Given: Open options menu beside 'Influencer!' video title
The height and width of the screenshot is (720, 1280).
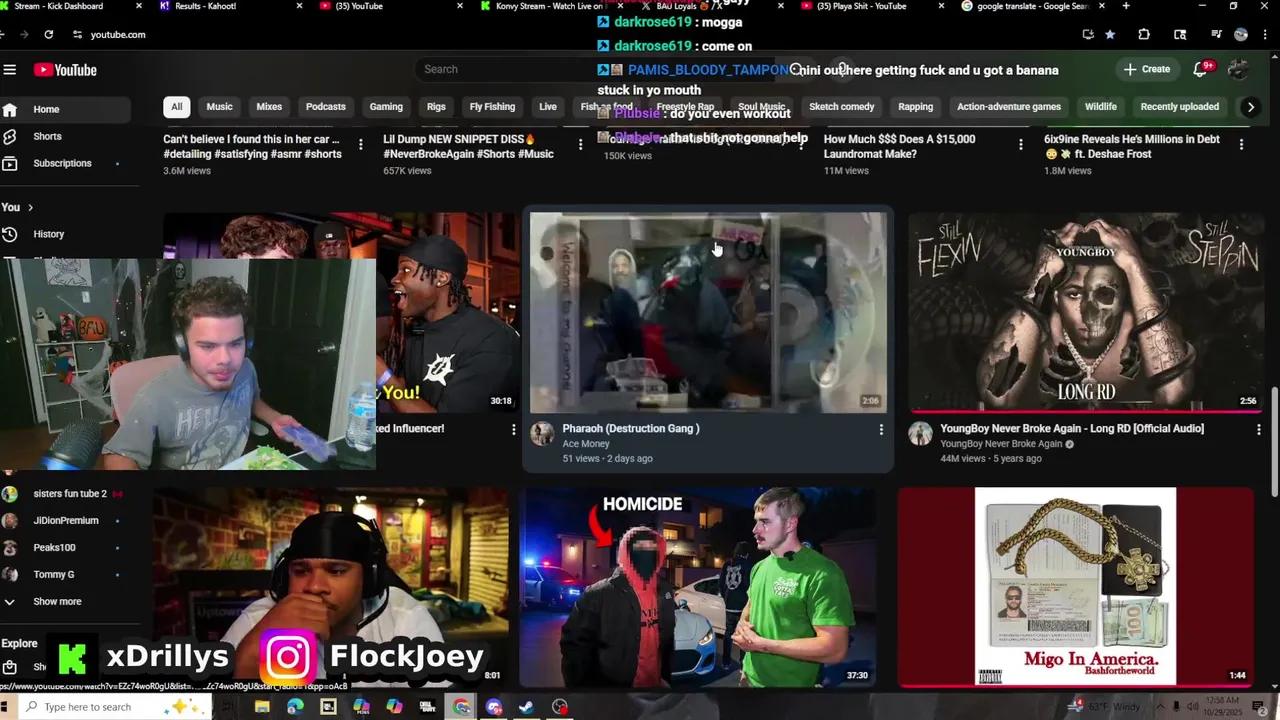Looking at the screenshot, I should pyautogui.click(x=513, y=430).
